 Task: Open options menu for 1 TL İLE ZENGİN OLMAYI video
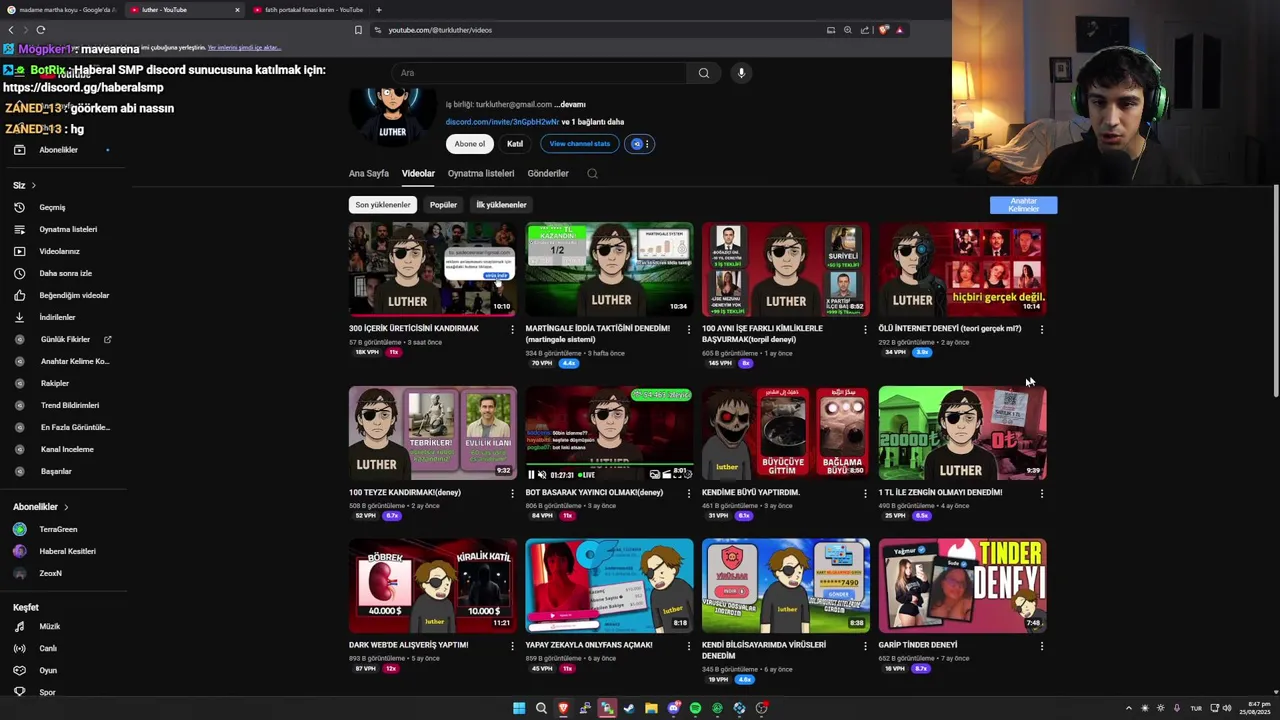(1042, 493)
